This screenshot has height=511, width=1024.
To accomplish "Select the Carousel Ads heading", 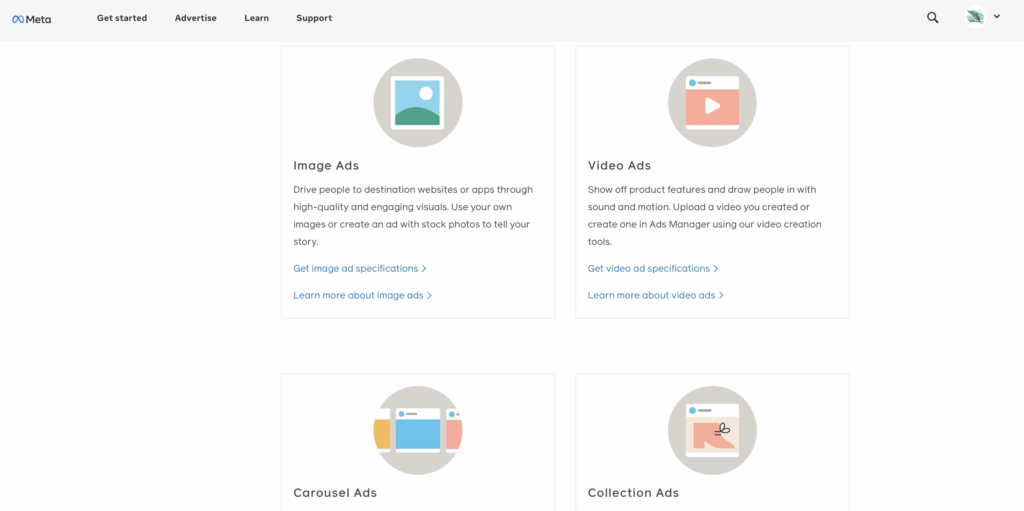I will [335, 493].
